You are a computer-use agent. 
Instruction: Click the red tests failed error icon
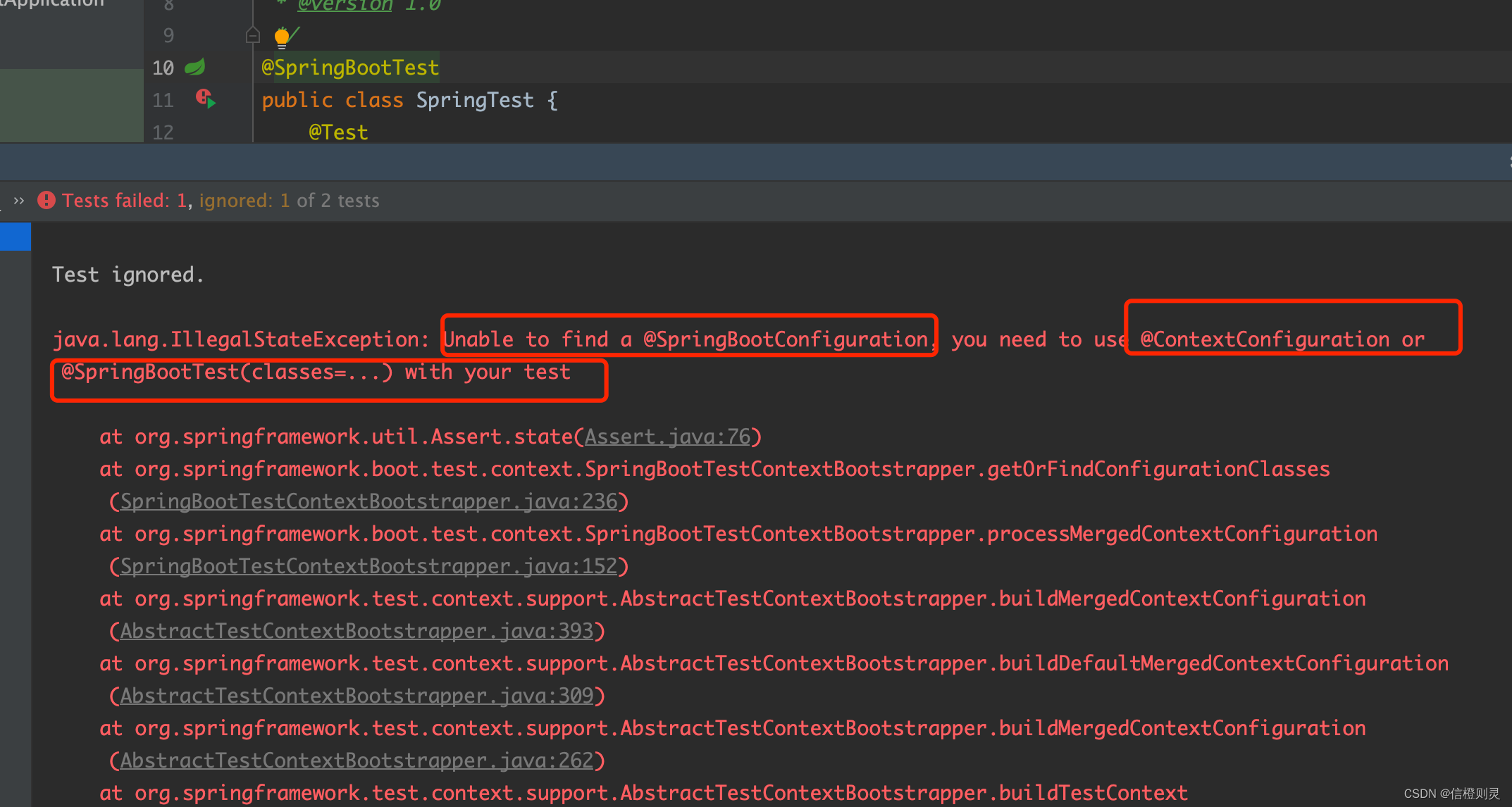(x=47, y=201)
